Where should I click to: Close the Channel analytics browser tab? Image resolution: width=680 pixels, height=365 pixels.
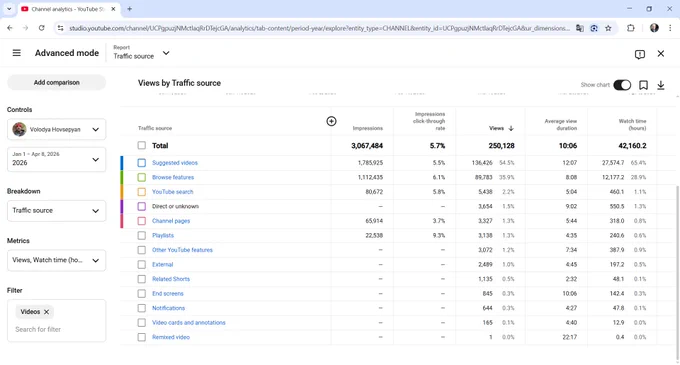[113, 9]
